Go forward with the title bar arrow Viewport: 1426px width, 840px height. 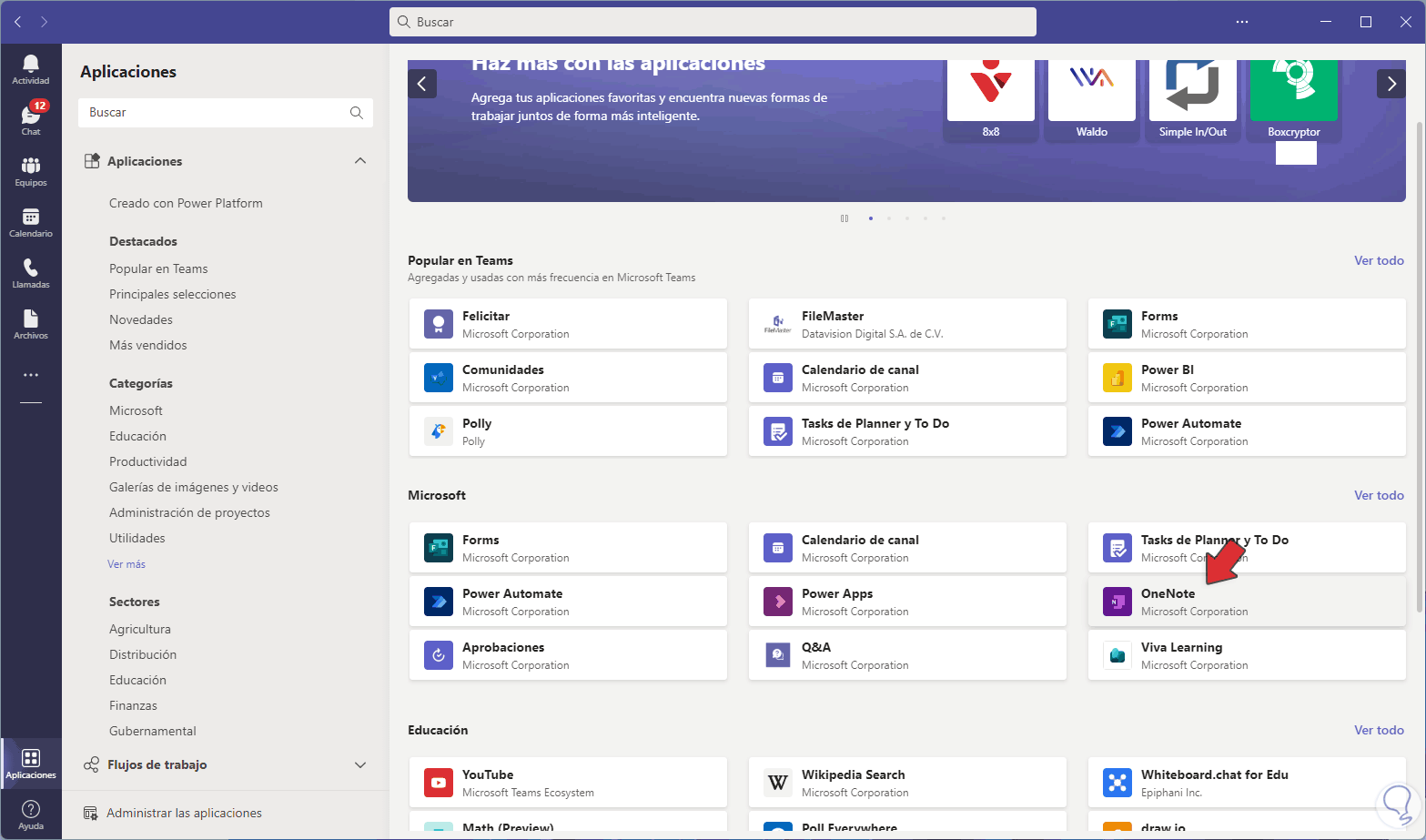(44, 22)
